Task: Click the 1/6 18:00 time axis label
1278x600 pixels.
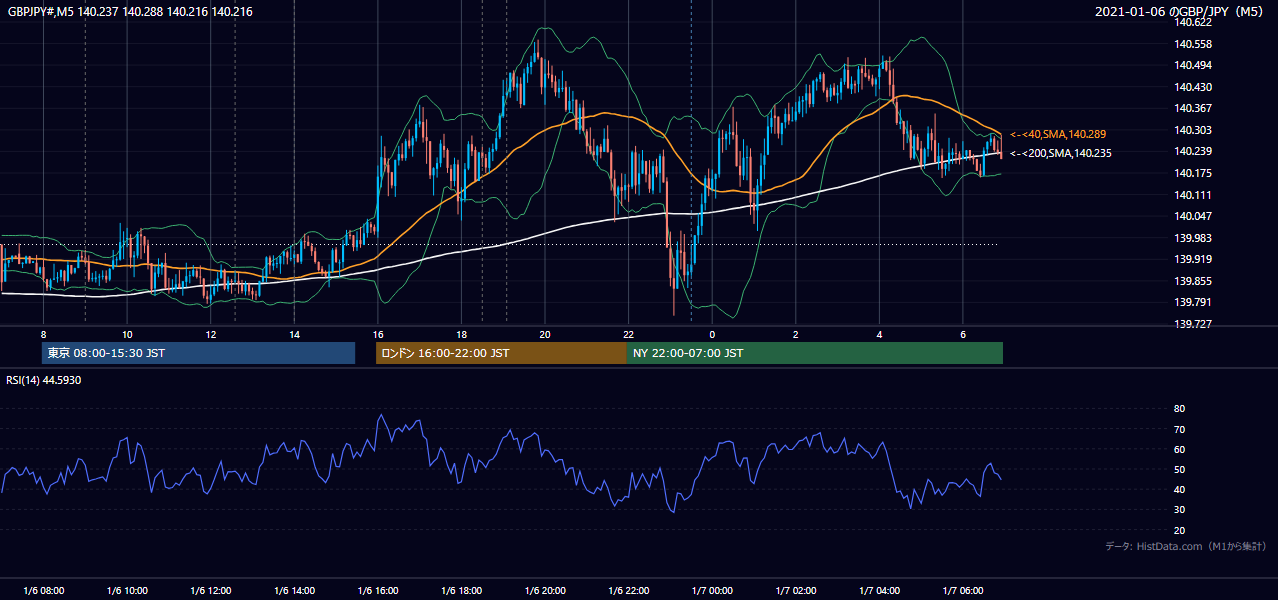Action: click(462, 591)
